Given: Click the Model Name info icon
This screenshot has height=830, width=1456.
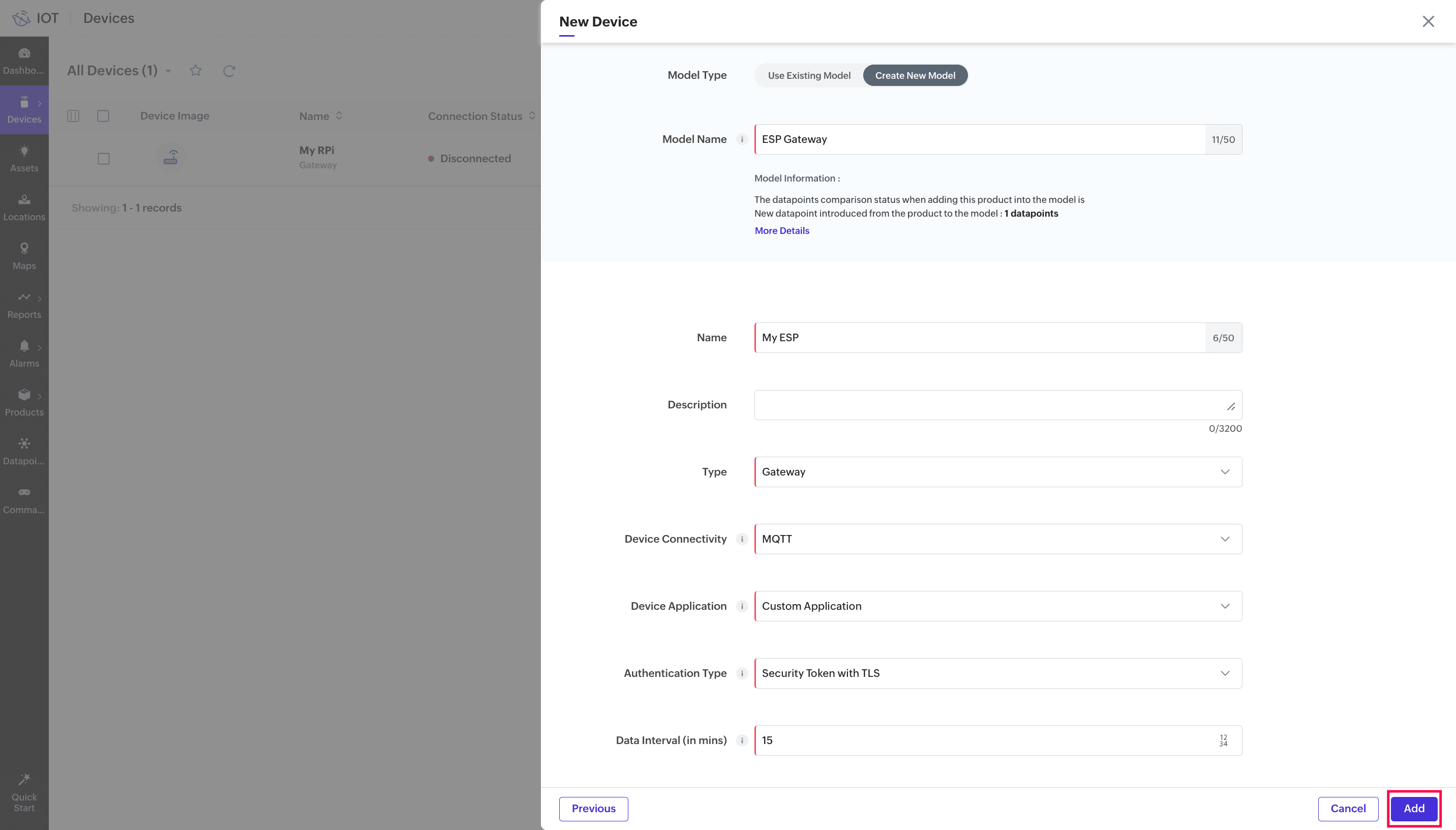Looking at the screenshot, I should 742,140.
